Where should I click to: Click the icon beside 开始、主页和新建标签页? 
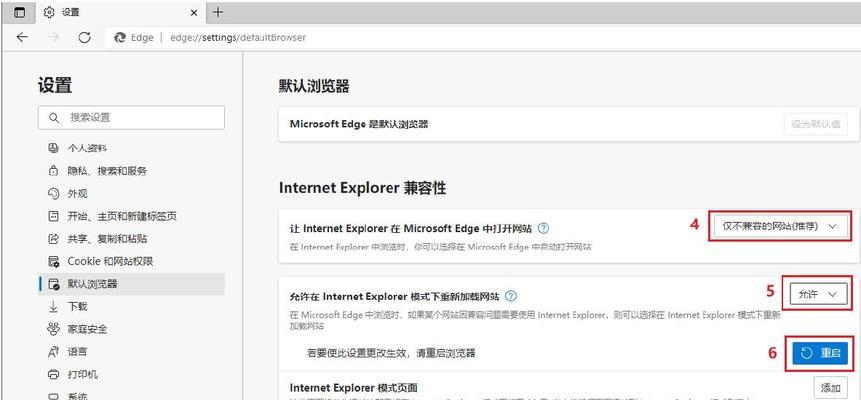[53, 216]
